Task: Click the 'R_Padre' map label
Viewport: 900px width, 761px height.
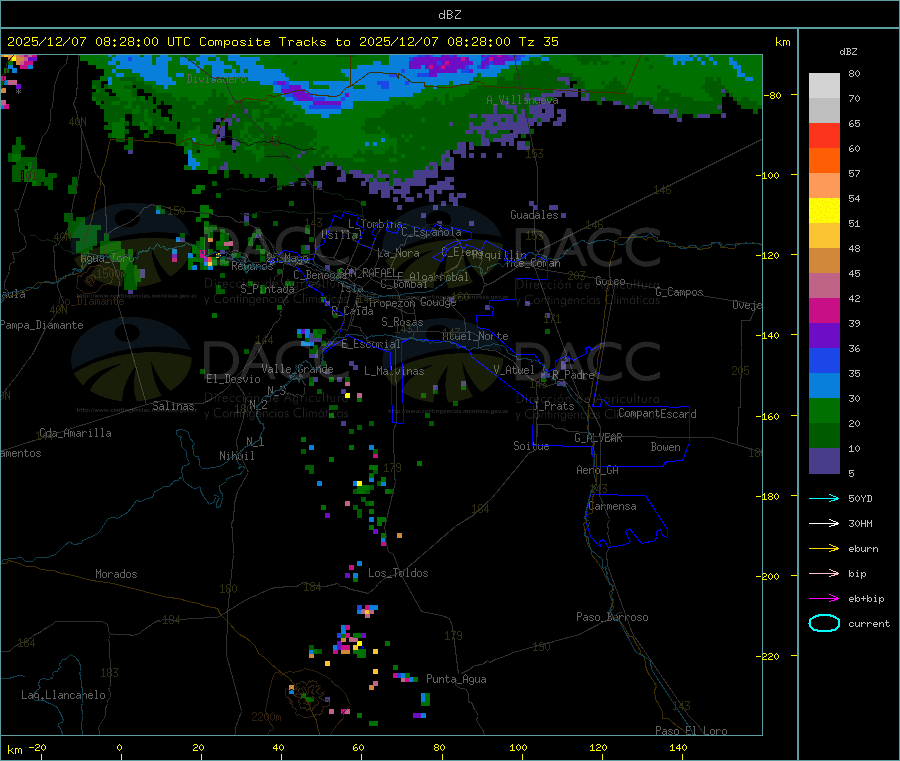Action: [573, 375]
